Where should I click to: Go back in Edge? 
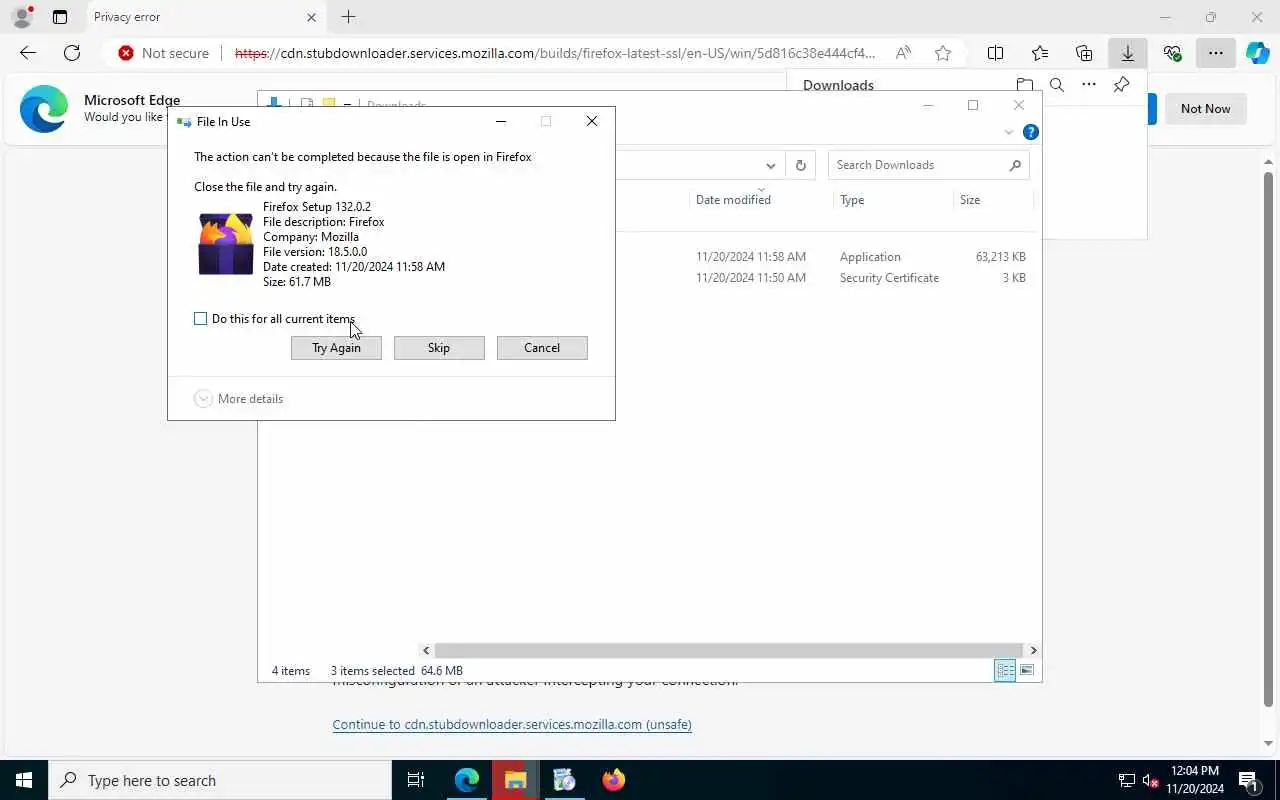(x=28, y=53)
